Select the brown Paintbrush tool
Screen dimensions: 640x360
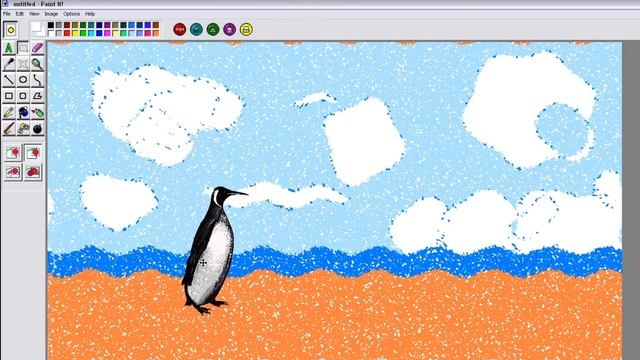click(x=9, y=129)
